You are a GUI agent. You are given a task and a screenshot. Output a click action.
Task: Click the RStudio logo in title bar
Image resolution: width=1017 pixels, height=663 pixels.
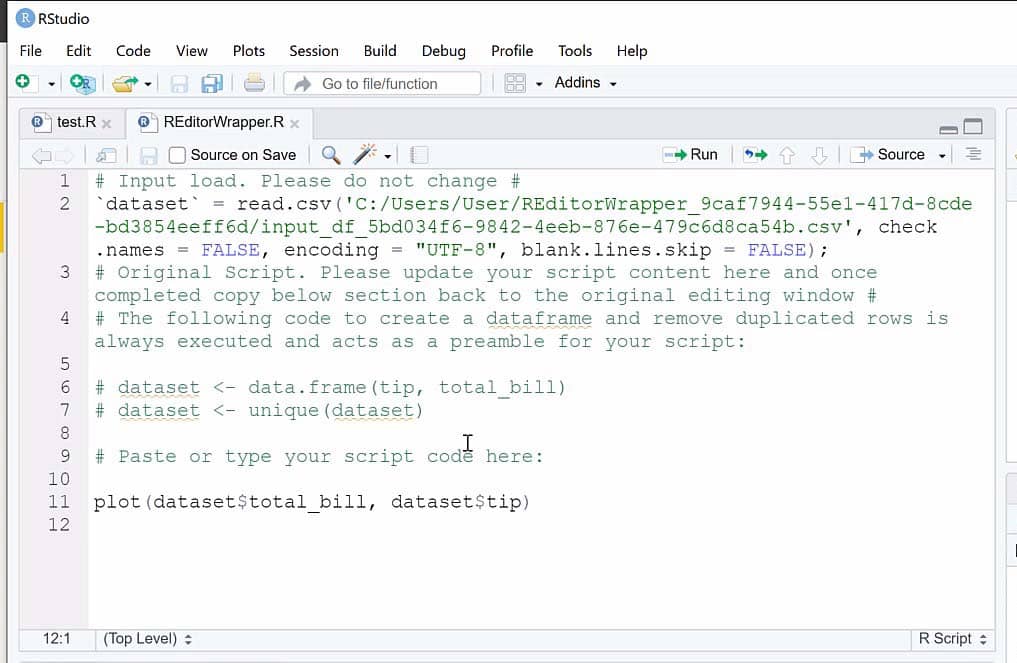pos(25,18)
